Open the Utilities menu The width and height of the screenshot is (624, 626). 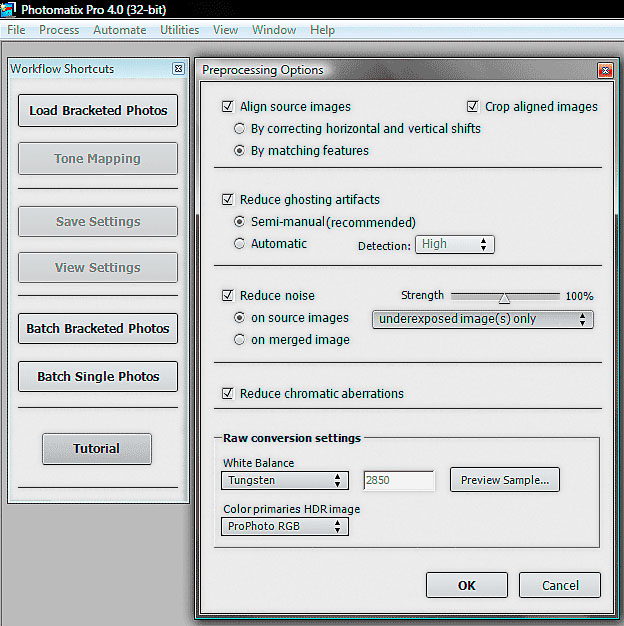pos(180,30)
